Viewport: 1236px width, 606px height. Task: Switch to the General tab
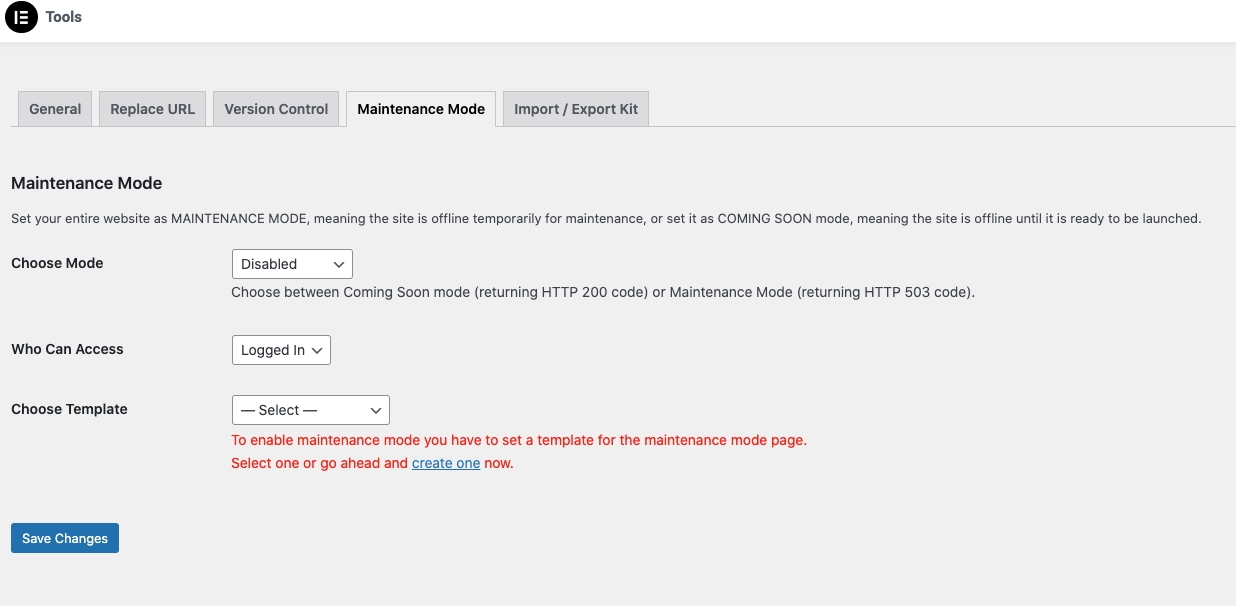point(55,109)
